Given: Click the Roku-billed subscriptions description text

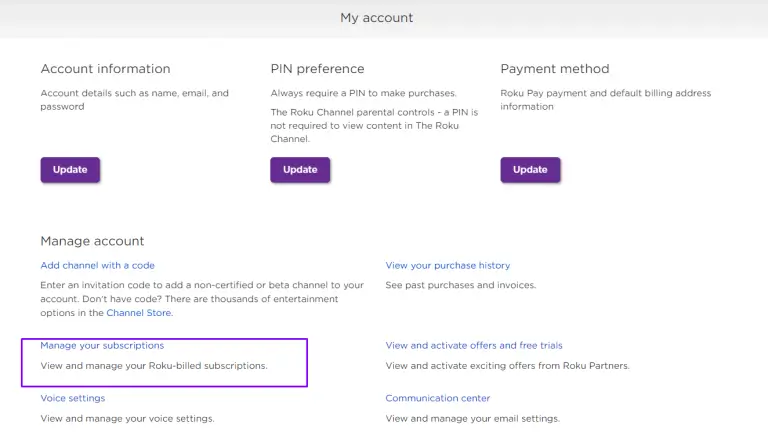Looking at the screenshot, I should point(154,366).
